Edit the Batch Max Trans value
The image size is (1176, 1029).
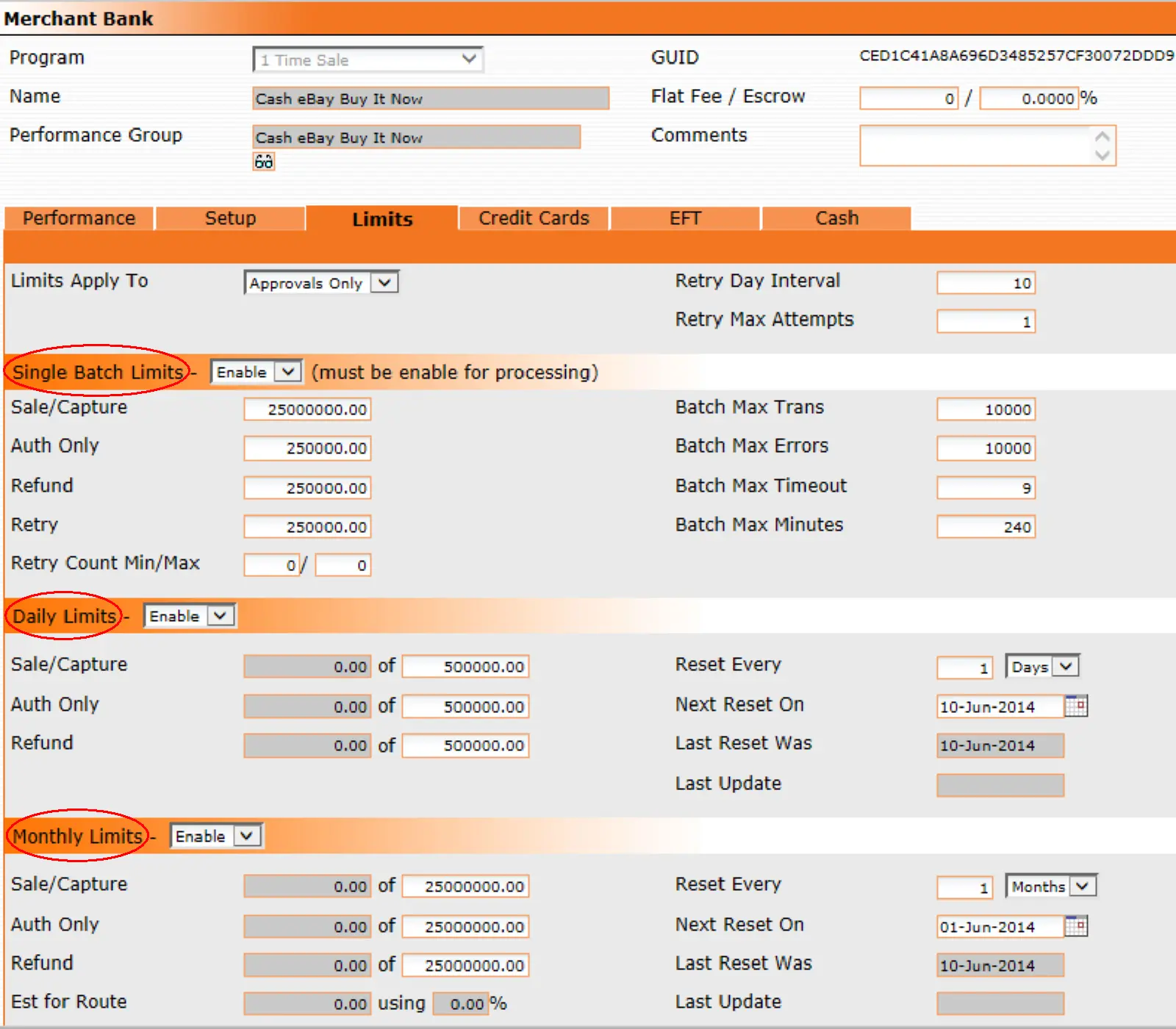coord(986,409)
